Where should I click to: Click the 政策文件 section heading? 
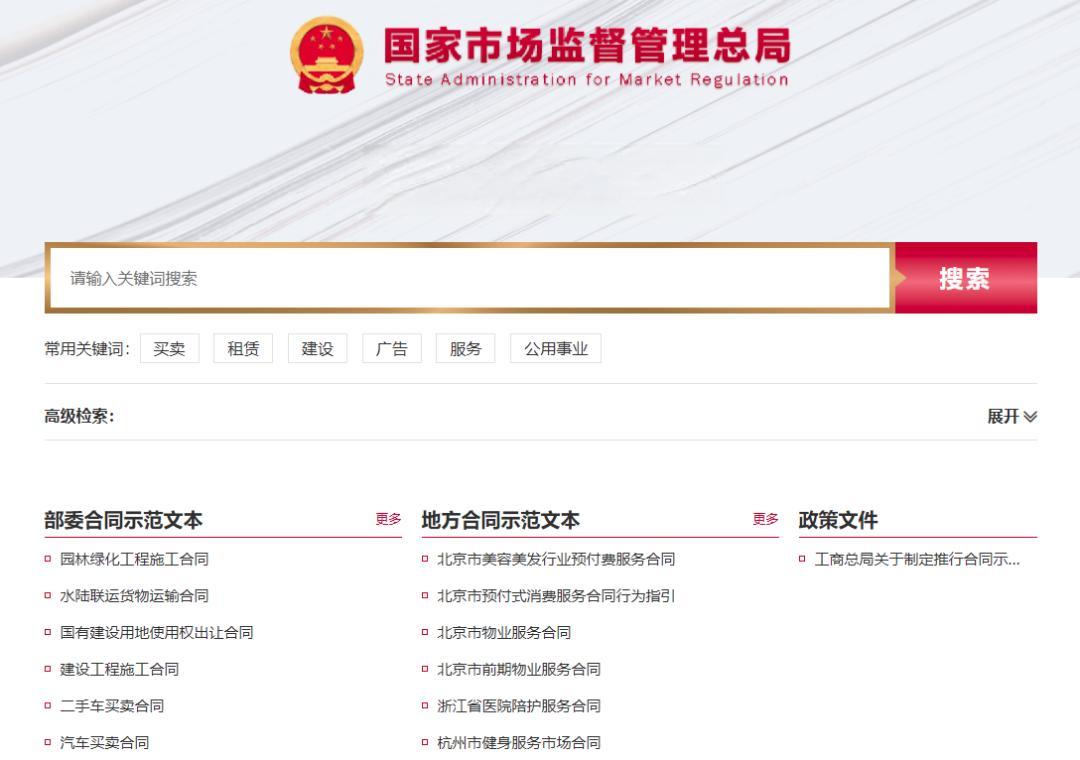838,520
